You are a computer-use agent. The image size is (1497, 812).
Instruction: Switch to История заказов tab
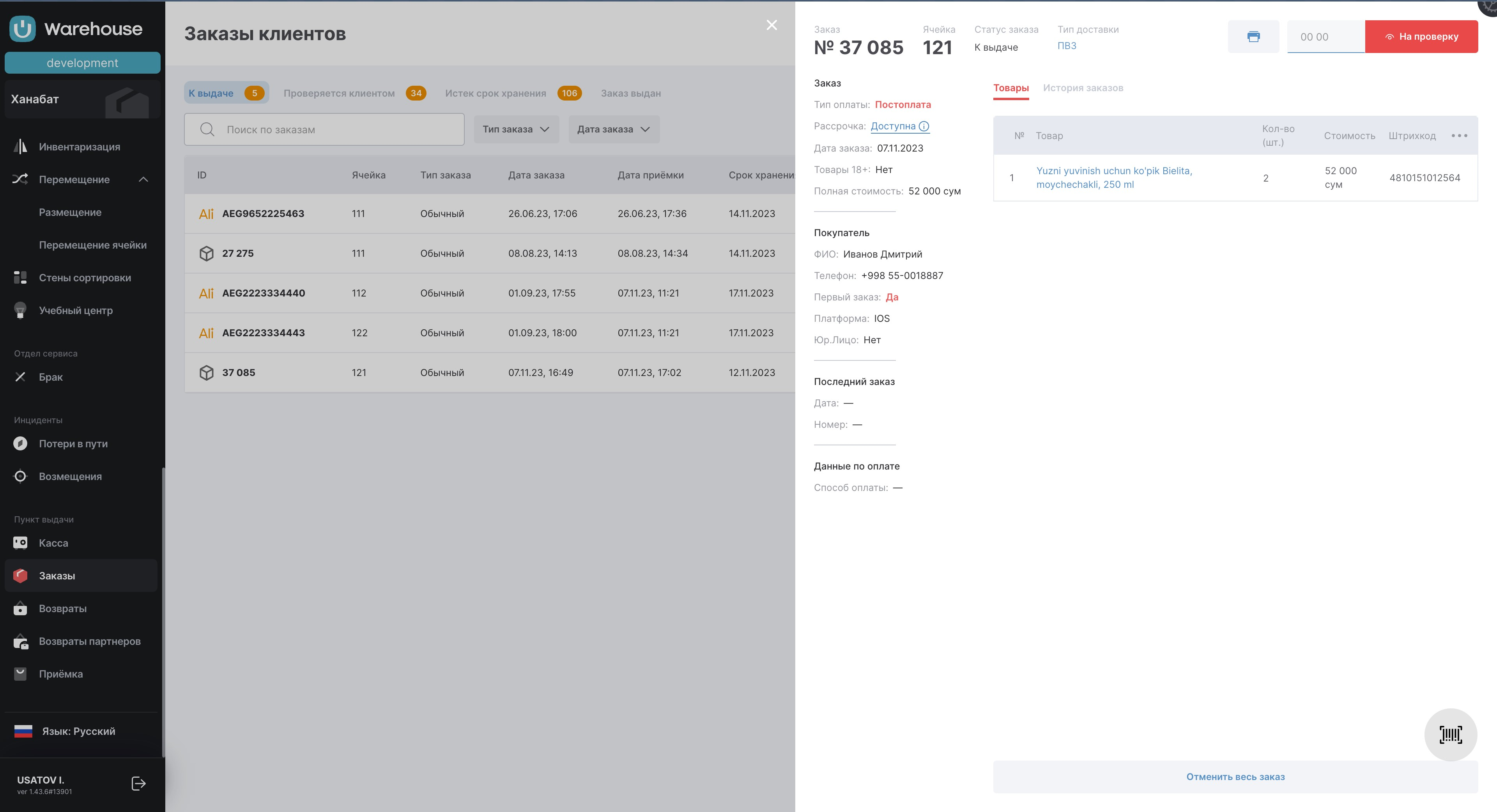pos(1083,88)
